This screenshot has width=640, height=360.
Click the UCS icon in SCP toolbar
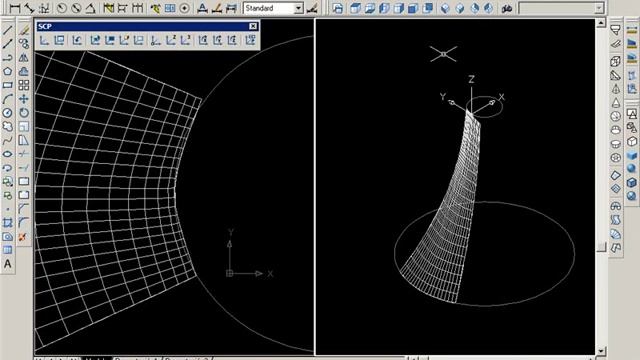(x=44, y=40)
